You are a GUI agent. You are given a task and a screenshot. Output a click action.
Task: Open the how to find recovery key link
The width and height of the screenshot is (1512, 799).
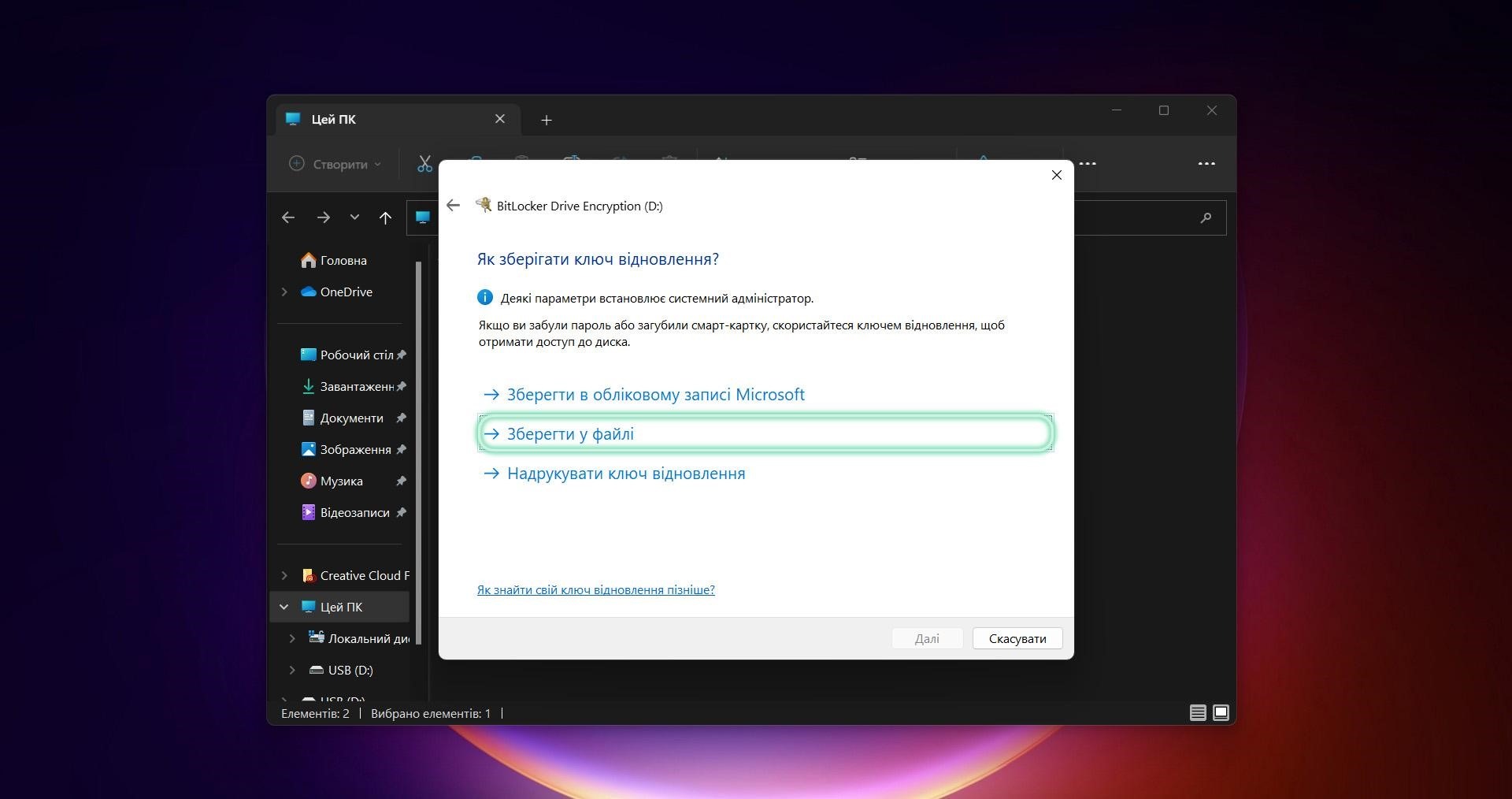(595, 590)
